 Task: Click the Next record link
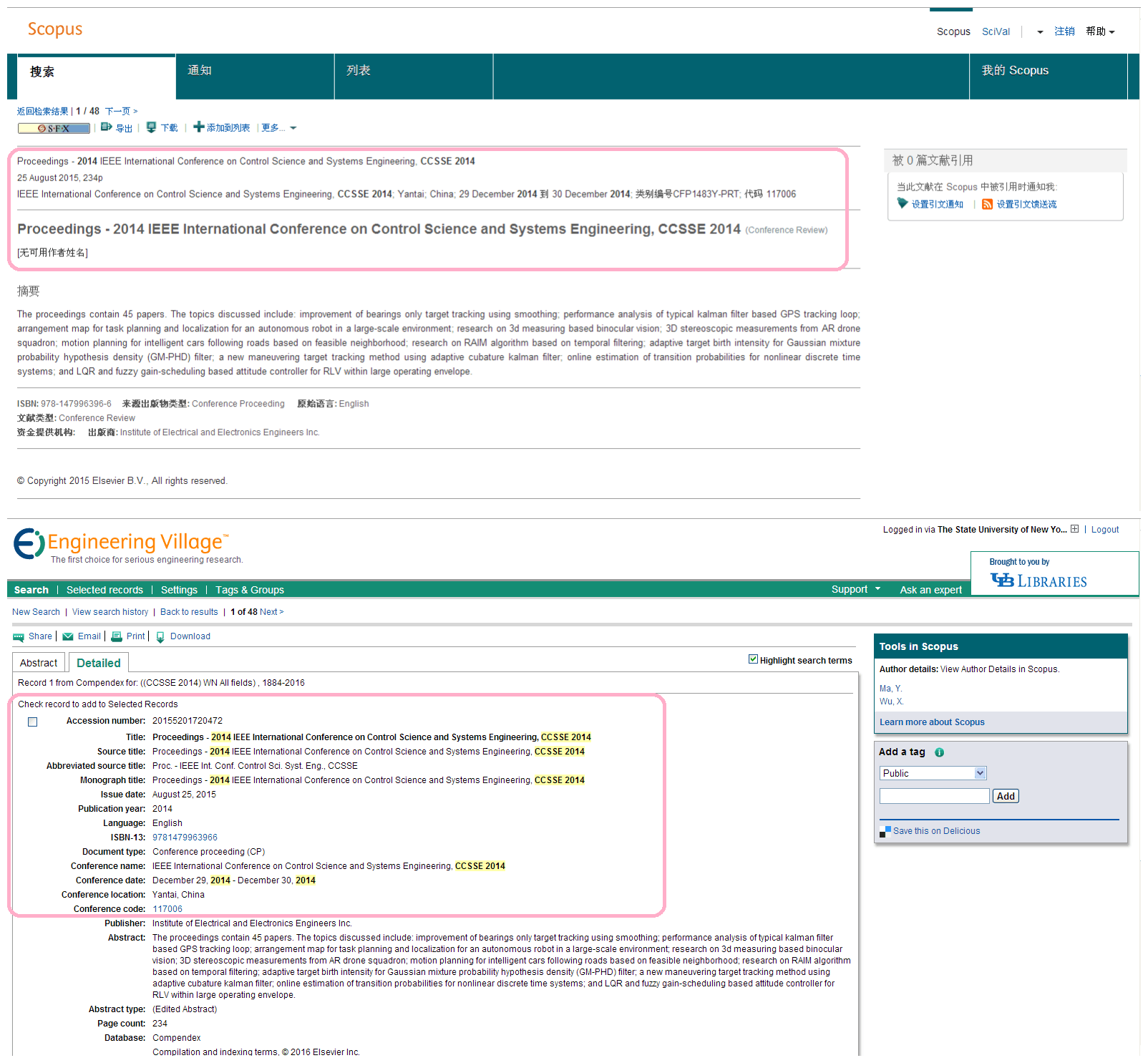(271, 612)
